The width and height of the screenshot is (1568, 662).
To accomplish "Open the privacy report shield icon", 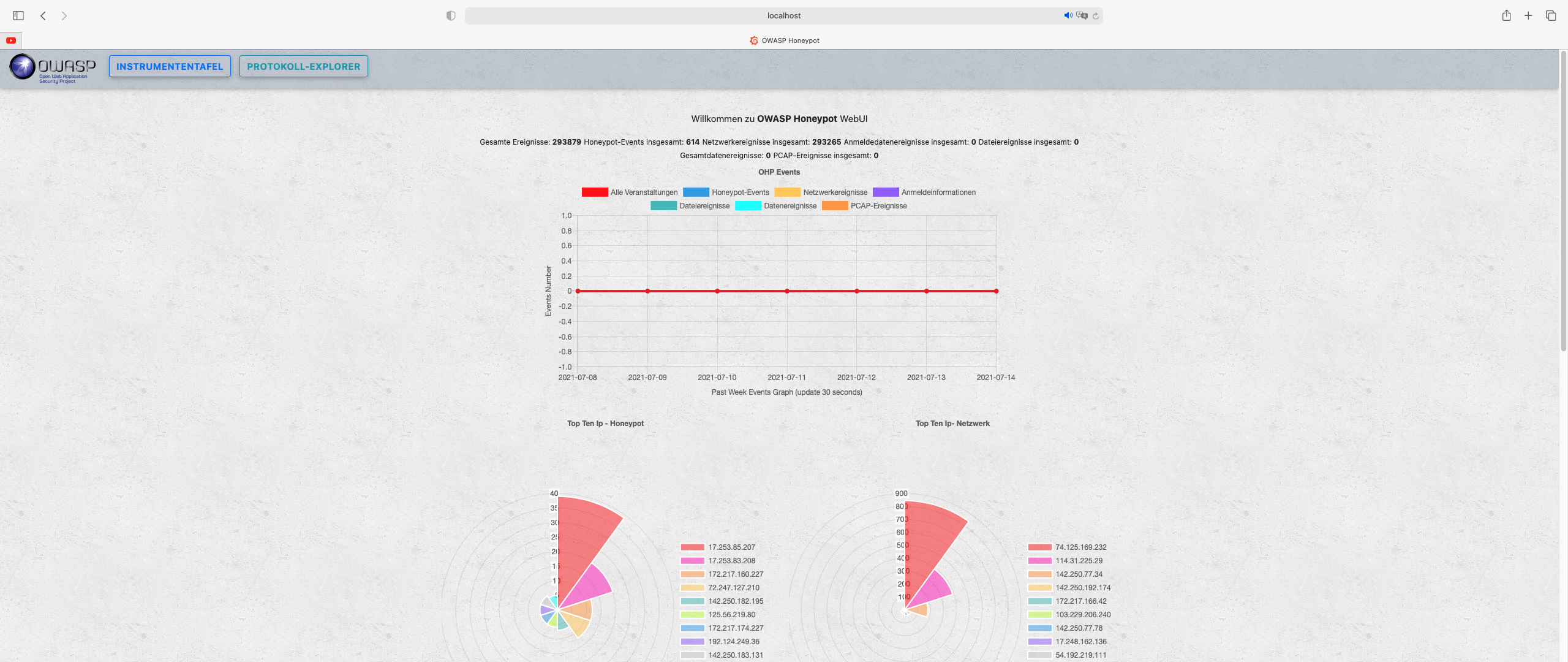I will click(x=451, y=15).
